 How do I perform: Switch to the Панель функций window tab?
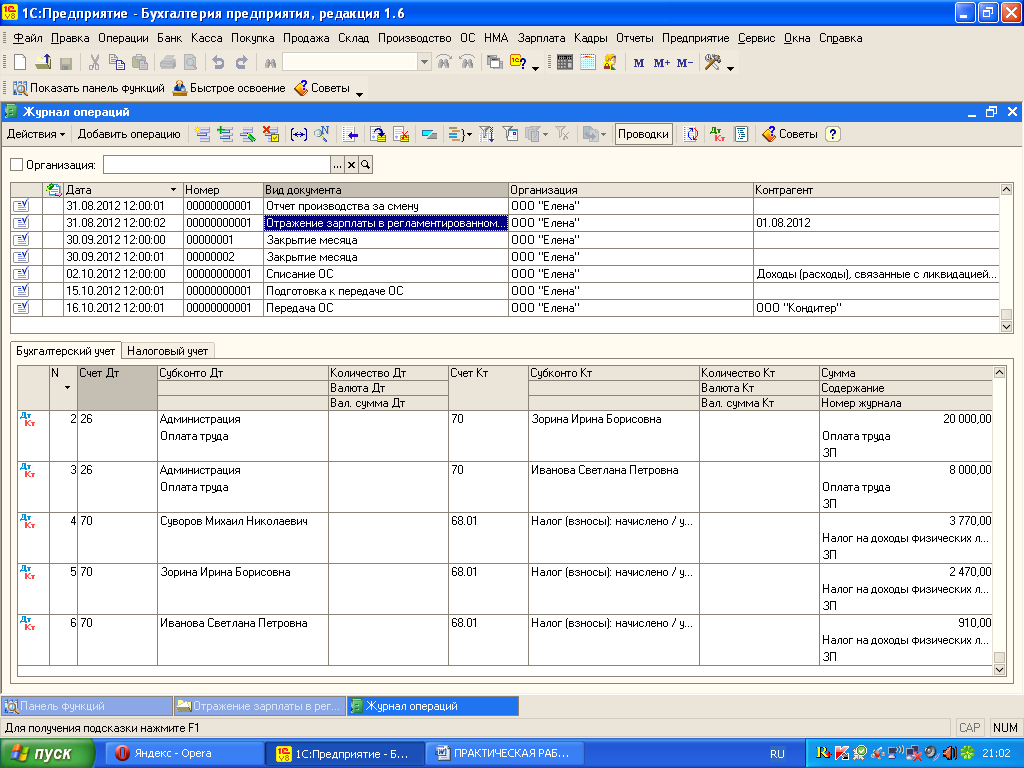(x=88, y=706)
